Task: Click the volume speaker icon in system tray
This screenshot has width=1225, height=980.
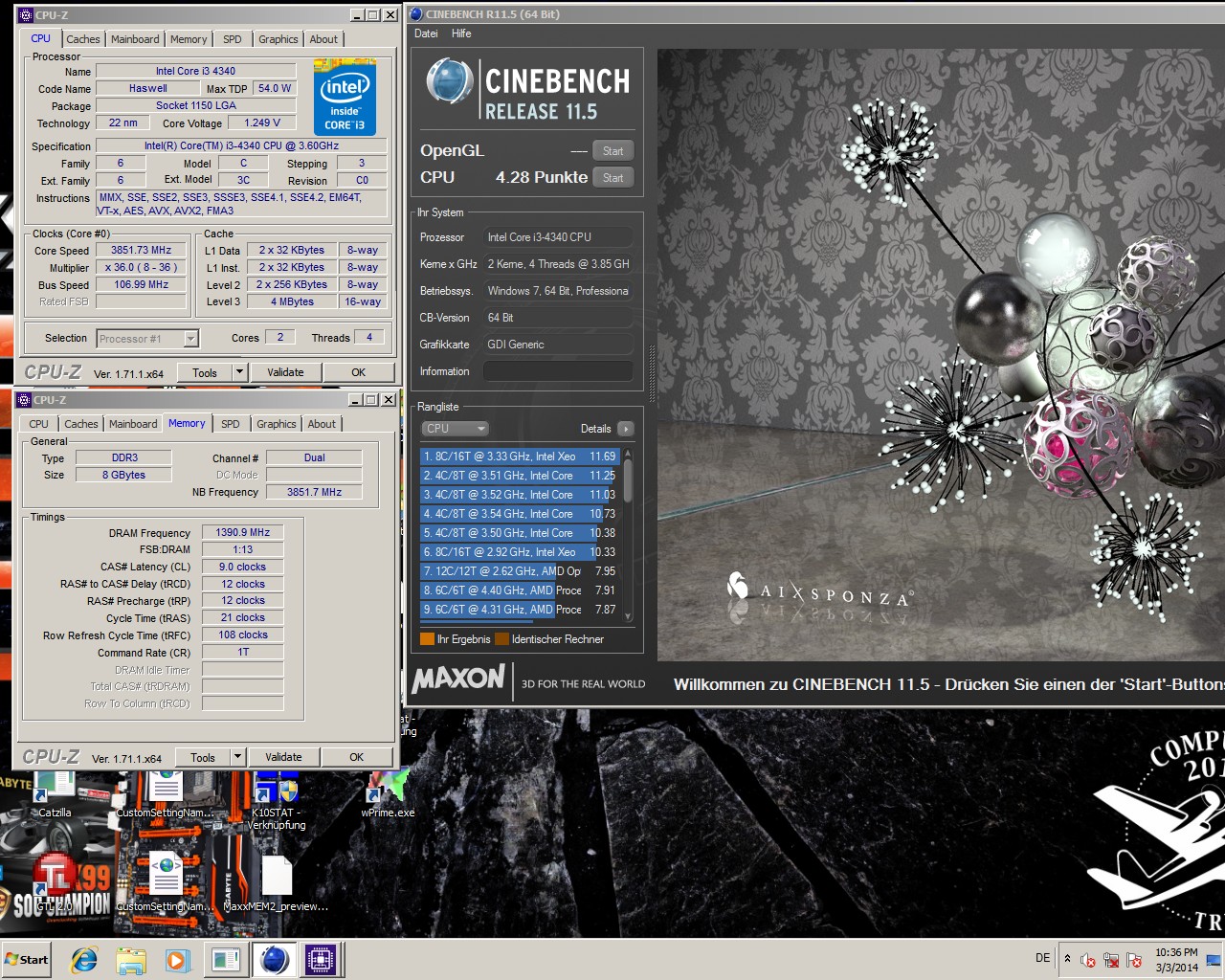Action: [x=1088, y=960]
